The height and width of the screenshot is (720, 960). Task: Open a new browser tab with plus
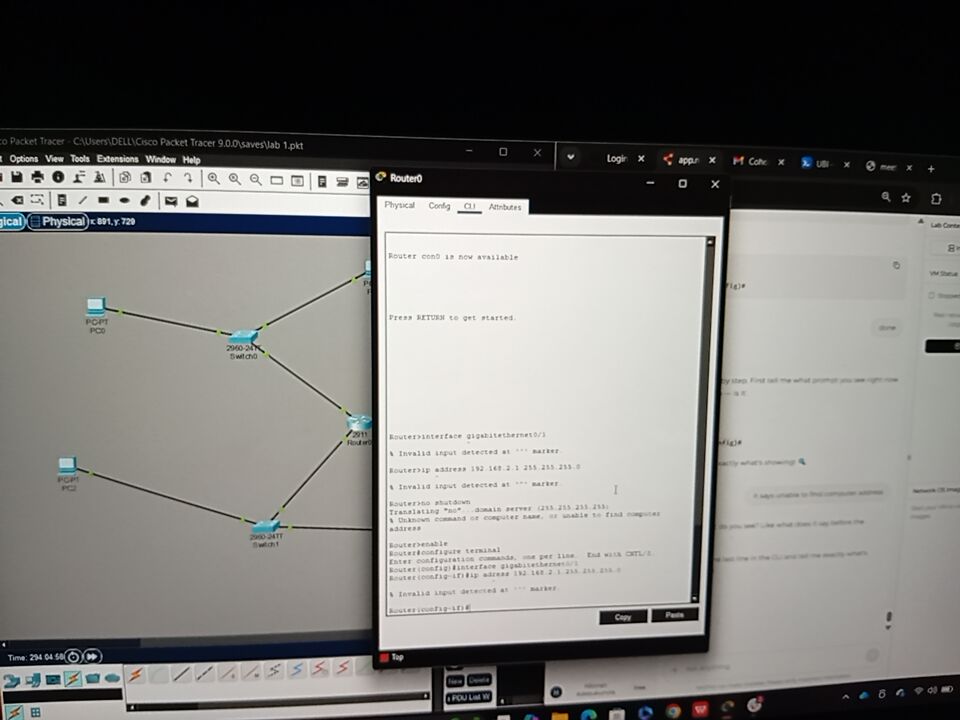coord(931,168)
